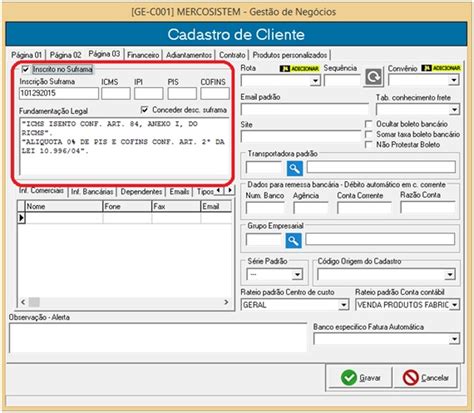Open the Produtos personalizados tab
Viewport: 474px width, 413px height.
click(x=290, y=55)
